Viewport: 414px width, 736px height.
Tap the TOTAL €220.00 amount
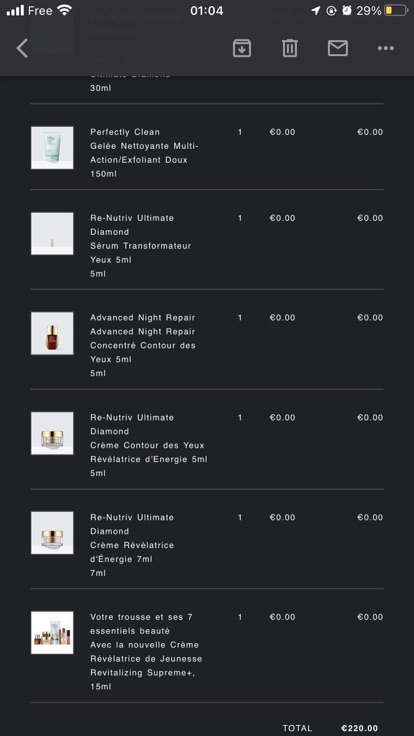[359, 728]
